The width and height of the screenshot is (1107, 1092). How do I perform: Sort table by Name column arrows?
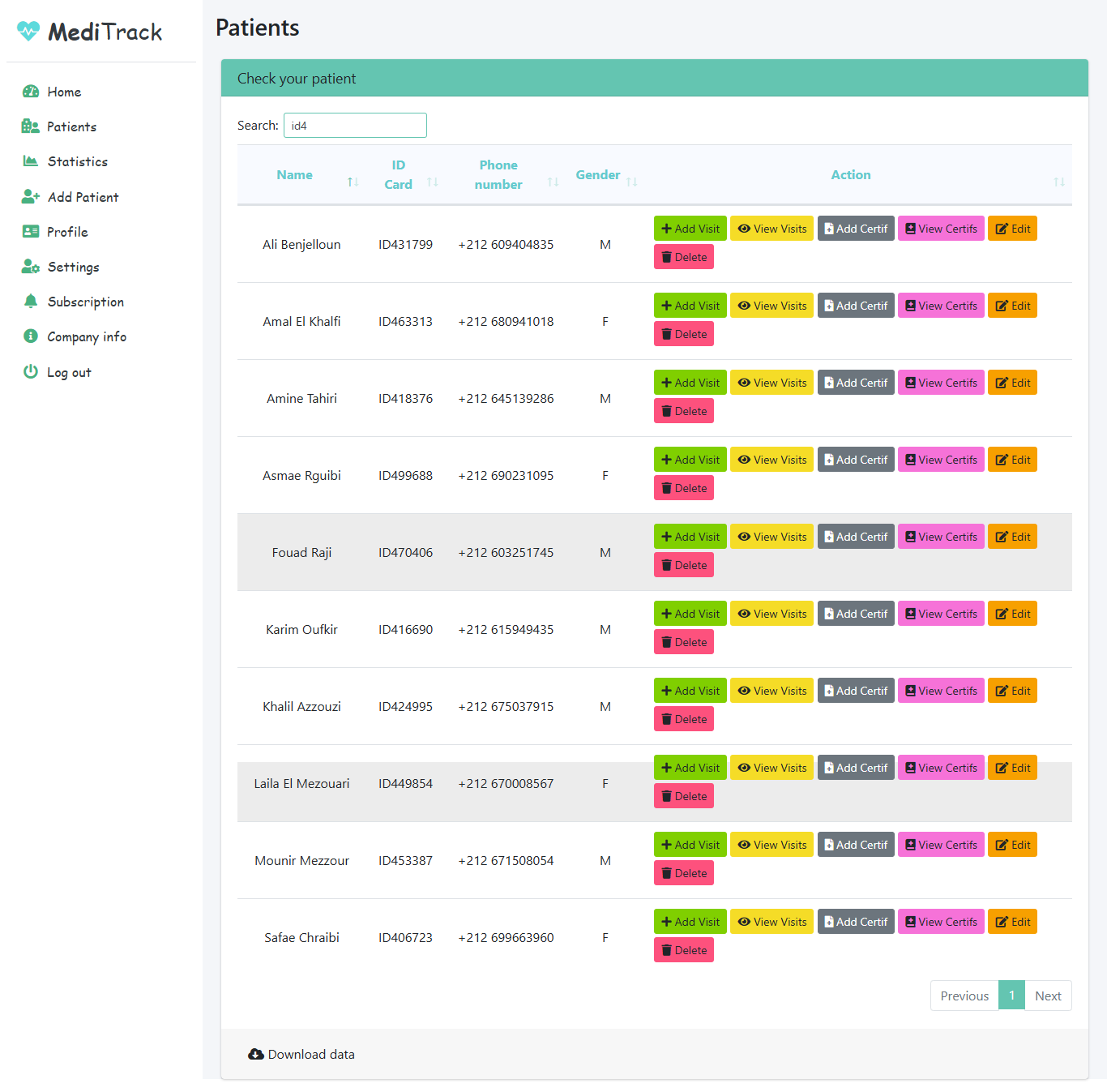coord(353,182)
